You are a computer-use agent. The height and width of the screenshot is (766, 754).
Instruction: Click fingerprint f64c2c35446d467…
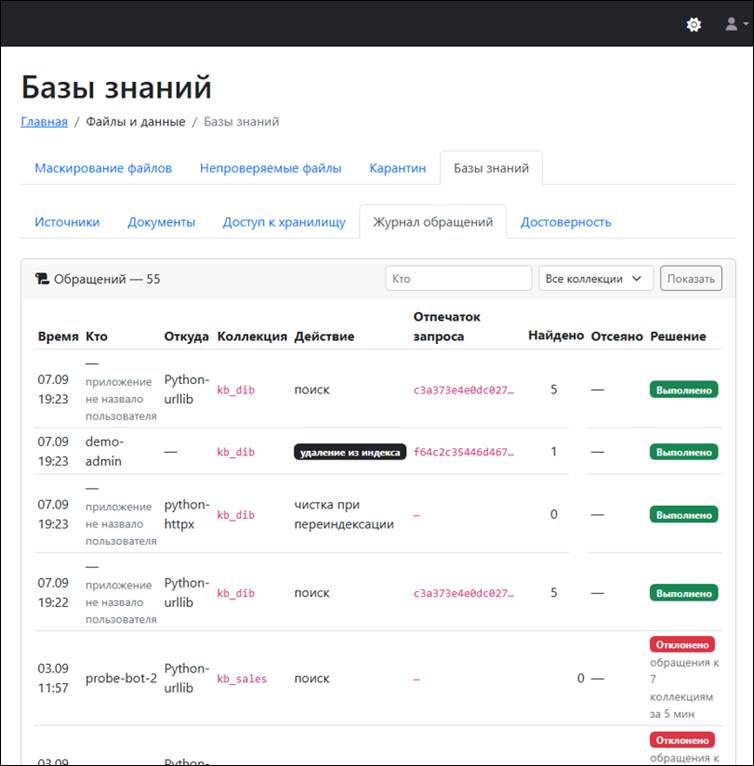463,452
